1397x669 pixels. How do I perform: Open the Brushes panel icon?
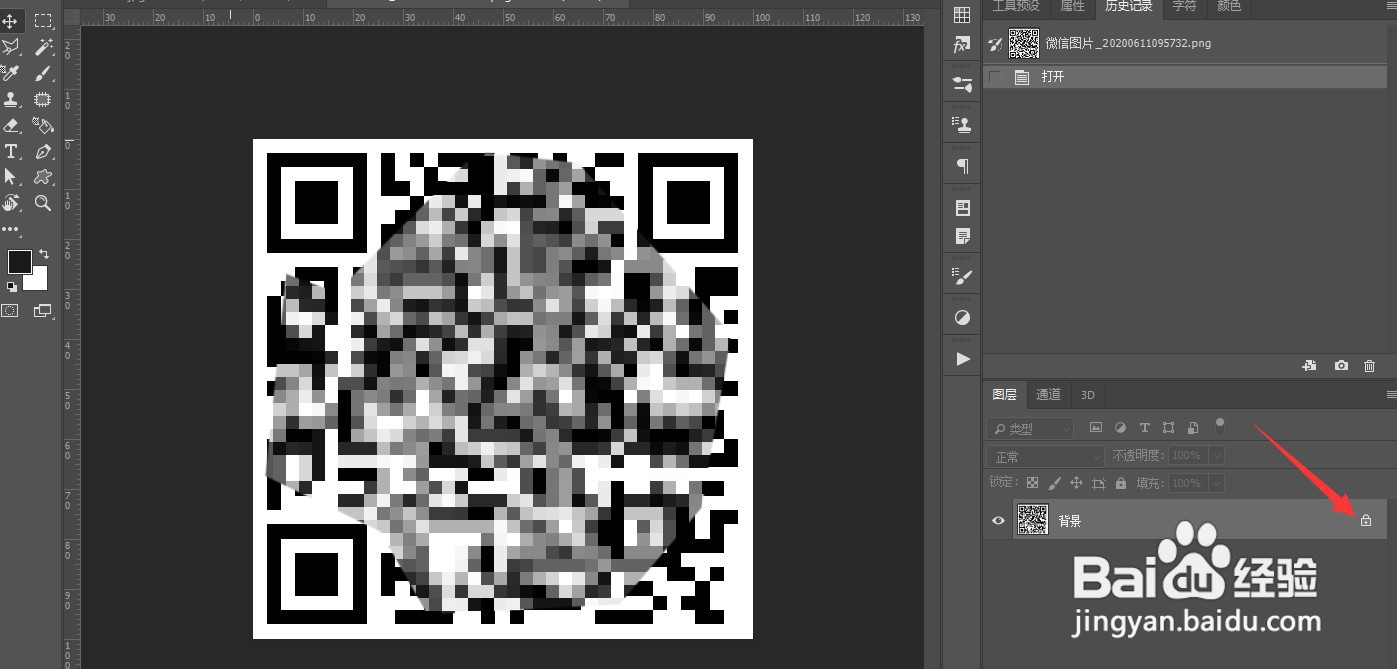click(x=962, y=277)
